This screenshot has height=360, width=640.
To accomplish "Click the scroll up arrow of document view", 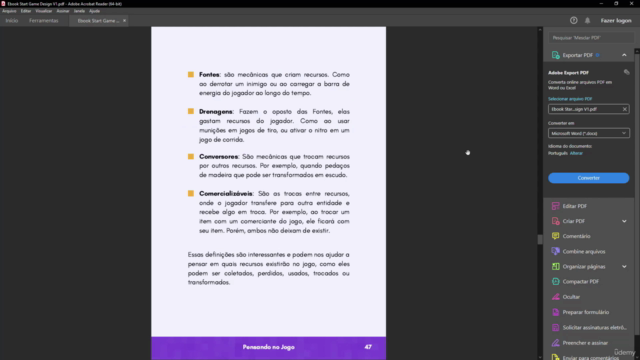I will 540,29.
